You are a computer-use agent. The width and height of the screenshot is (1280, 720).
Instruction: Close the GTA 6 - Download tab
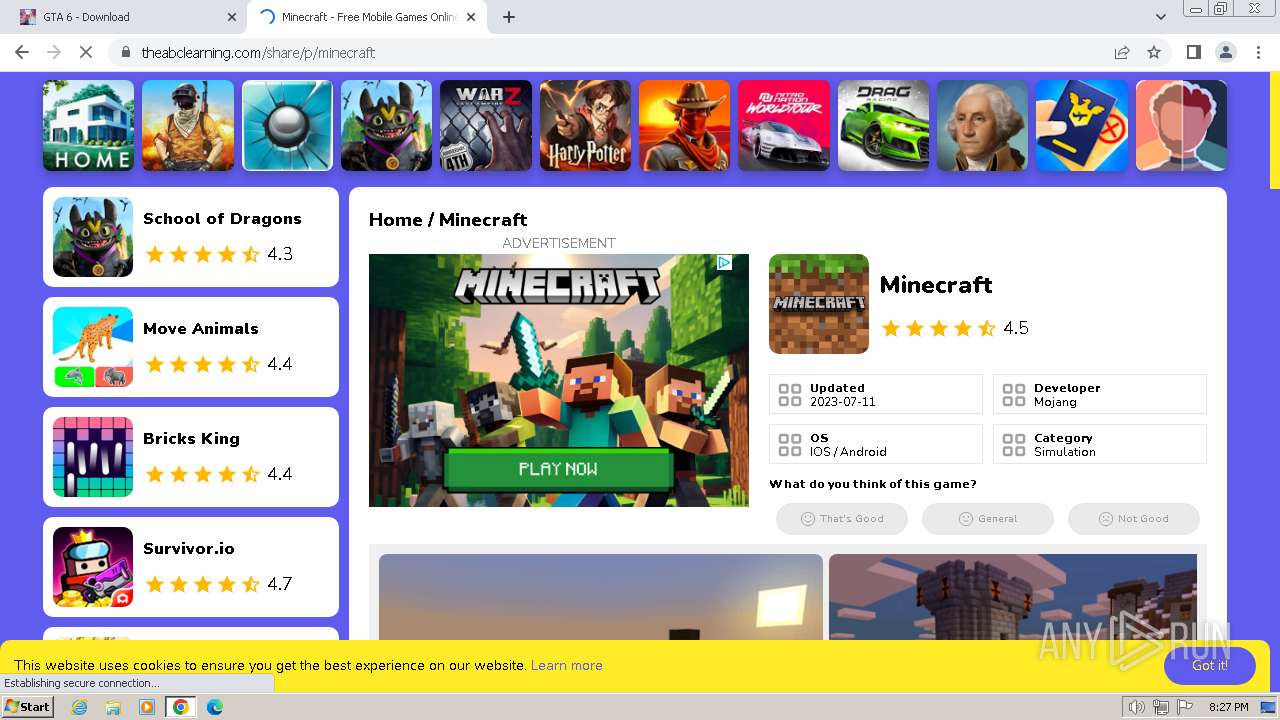point(232,17)
